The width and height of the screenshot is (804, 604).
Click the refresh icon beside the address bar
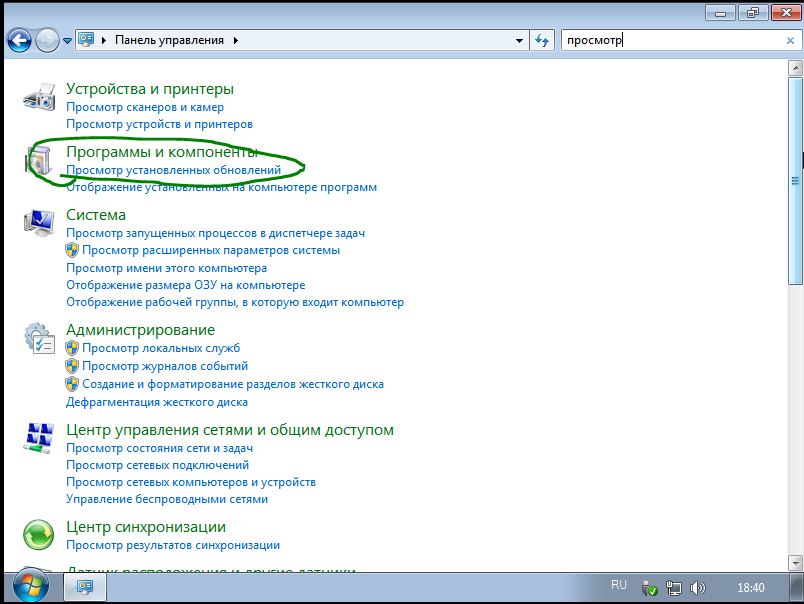[542, 41]
